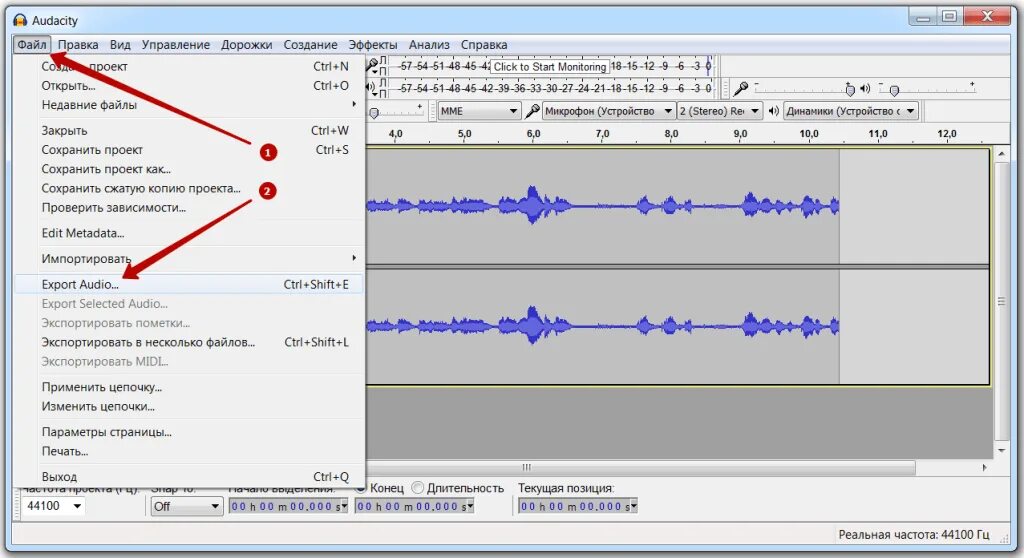The image size is (1024, 558).
Task: Click the recording meter microphone icon
Action: click(372, 65)
